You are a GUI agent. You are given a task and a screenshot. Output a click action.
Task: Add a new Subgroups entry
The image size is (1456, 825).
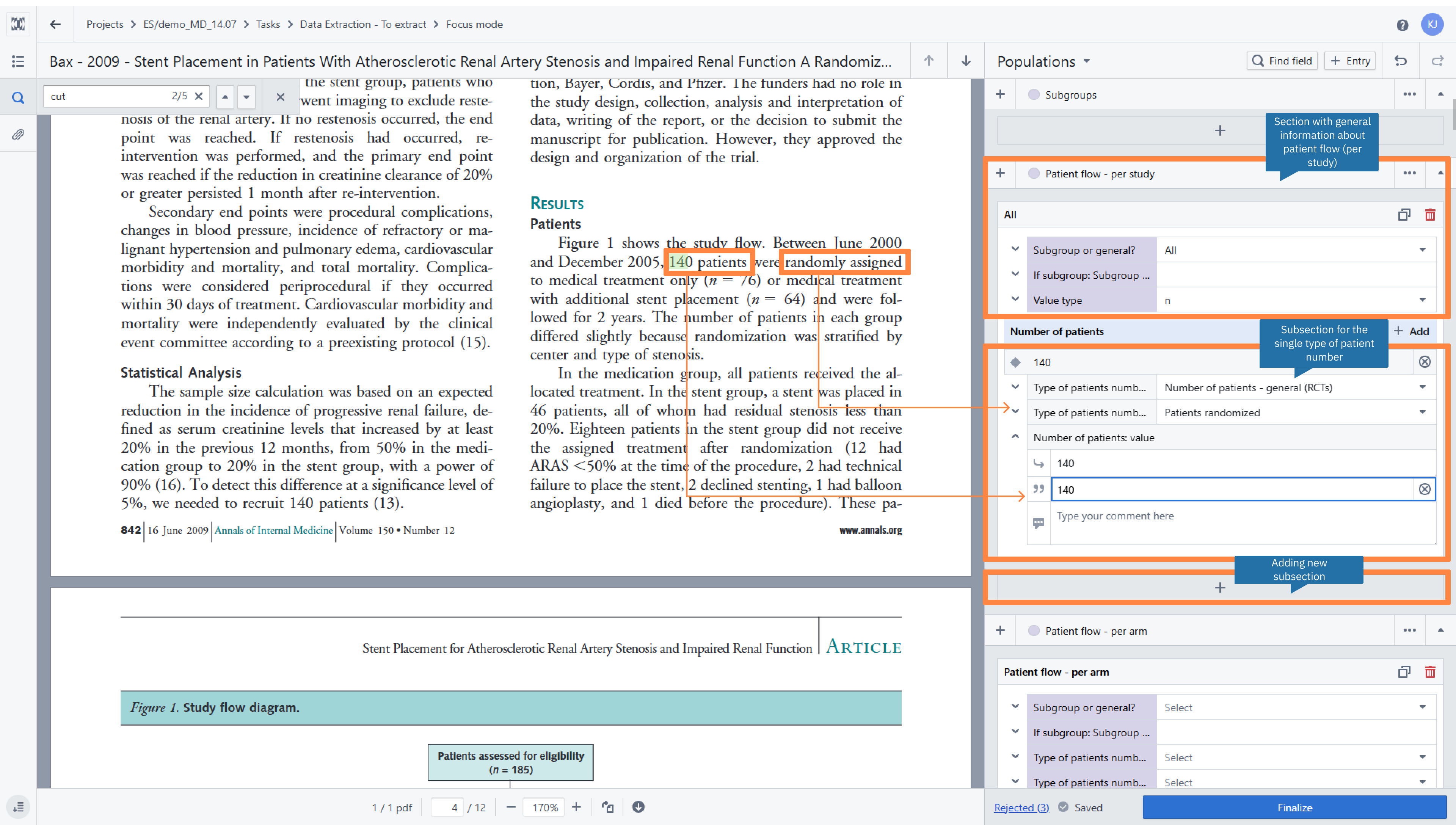click(x=1000, y=95)
